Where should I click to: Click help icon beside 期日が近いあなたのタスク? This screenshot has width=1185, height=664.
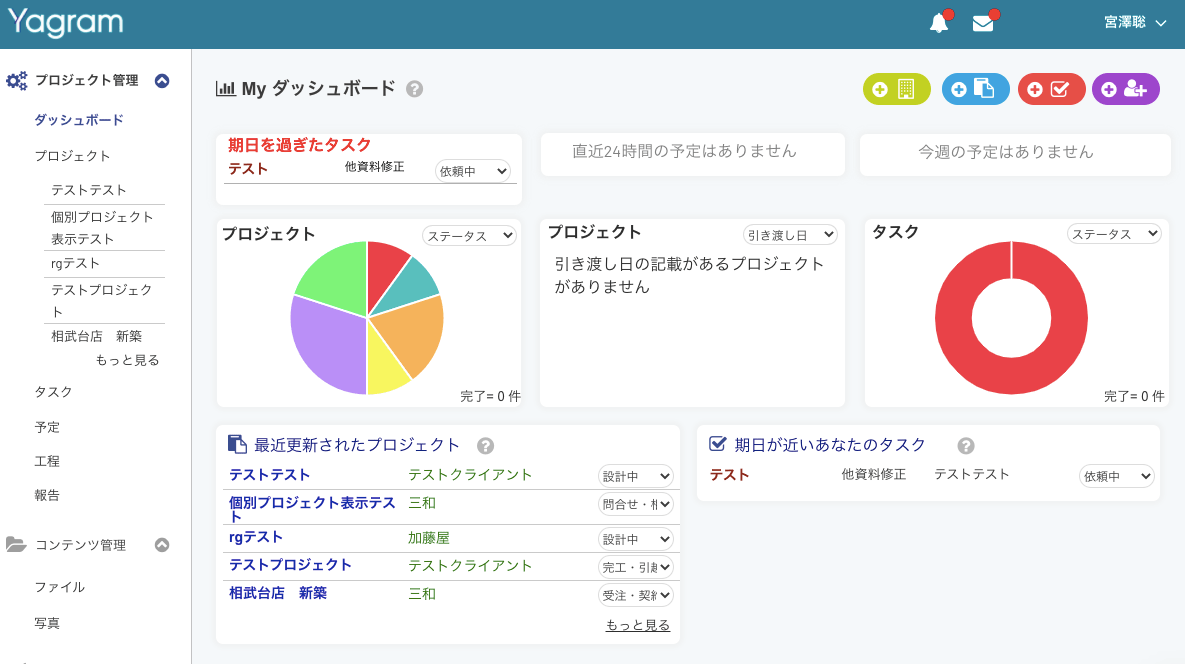[966, 446]
